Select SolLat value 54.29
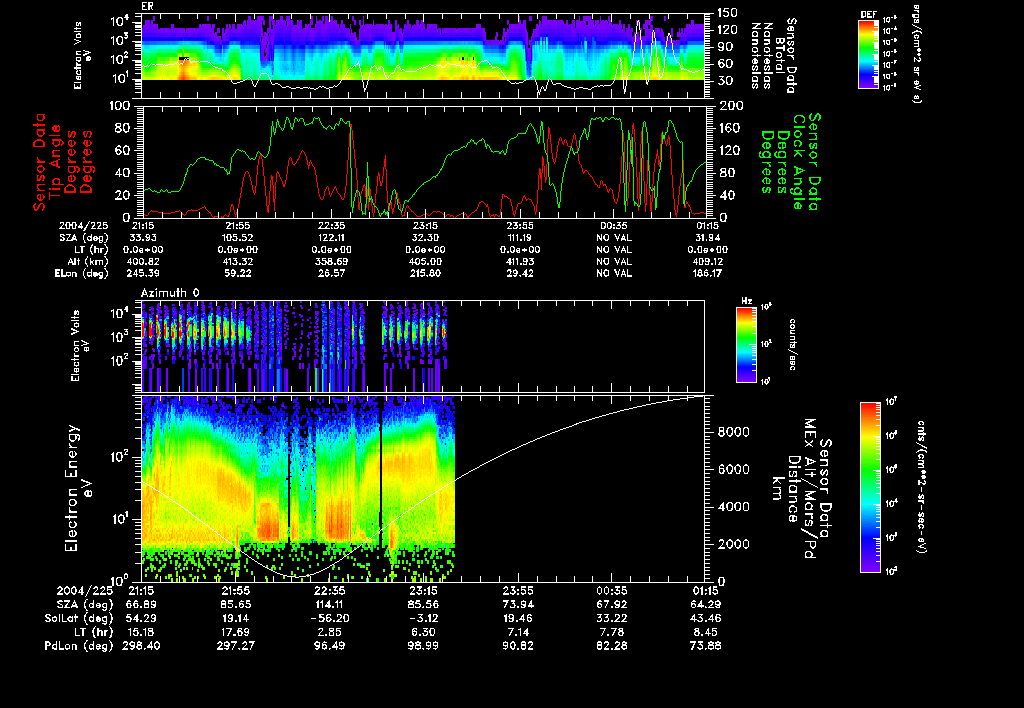1024x708 pixels. point(142,619)
